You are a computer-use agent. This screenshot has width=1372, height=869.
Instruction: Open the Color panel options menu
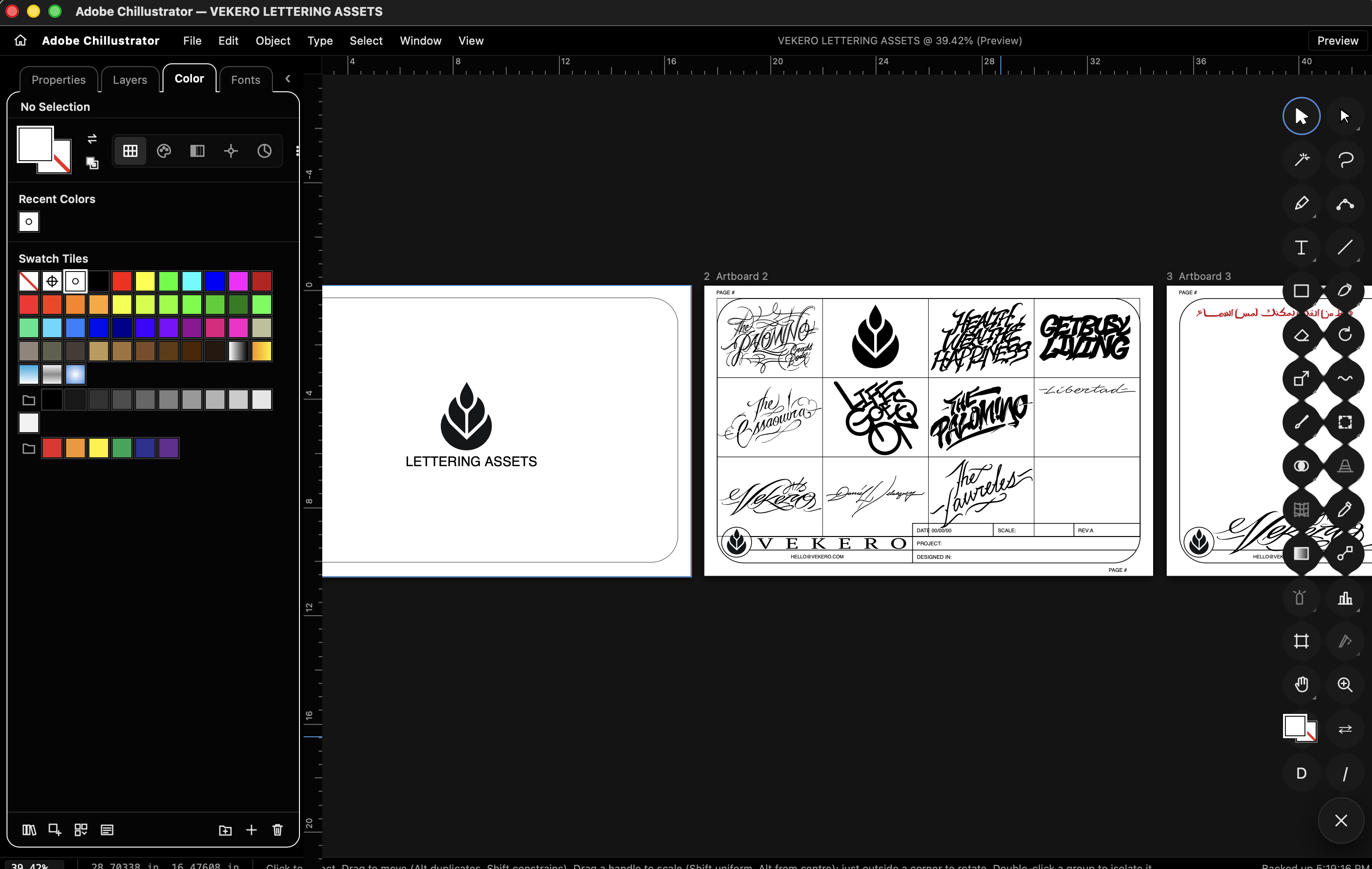[x=298, y=151]
